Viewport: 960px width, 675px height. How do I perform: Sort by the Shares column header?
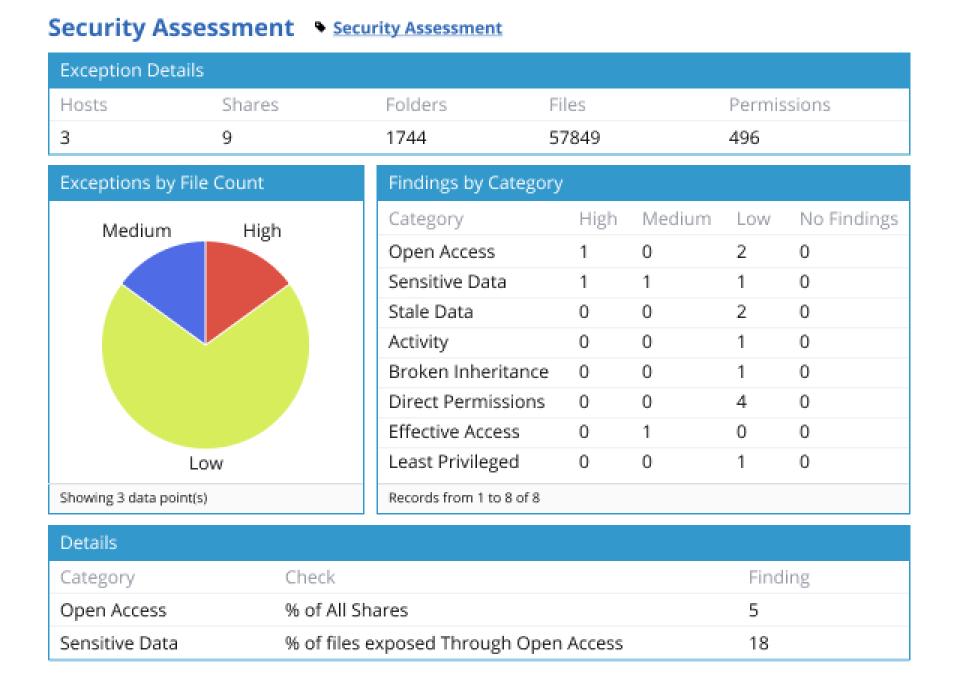tap(250, 104)
